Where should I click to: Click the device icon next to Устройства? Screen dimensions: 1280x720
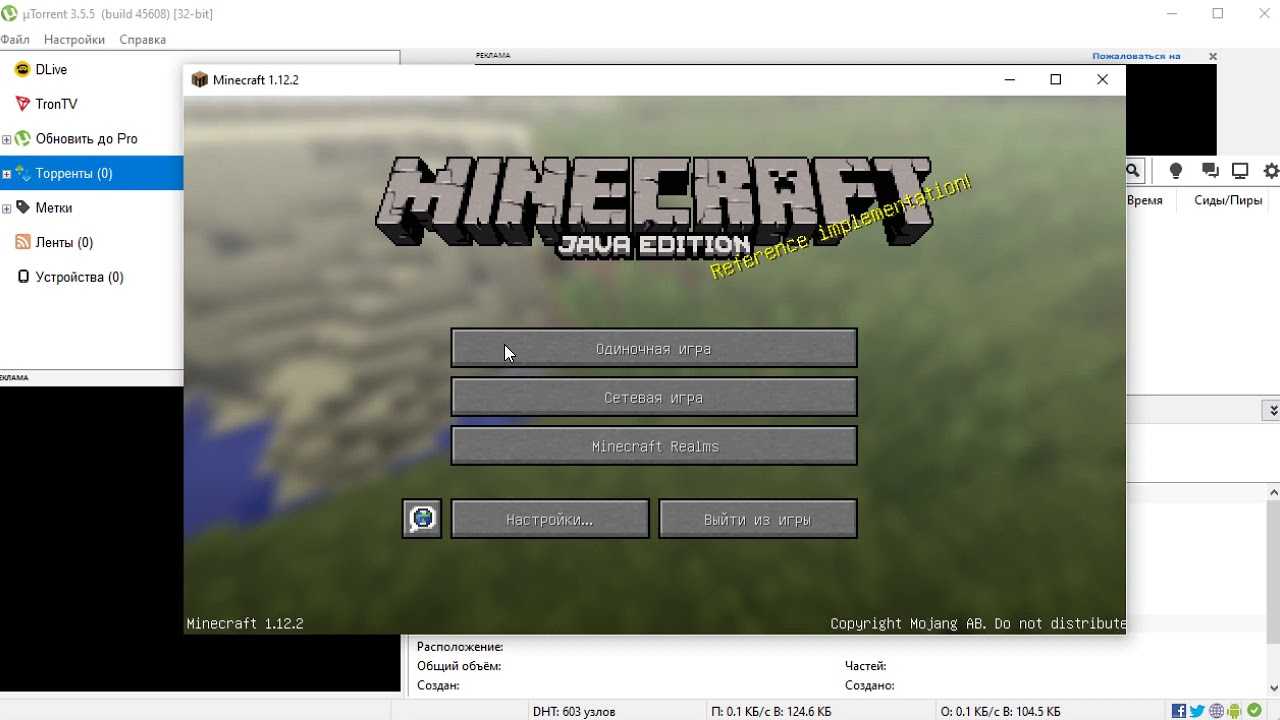(23, 277)
